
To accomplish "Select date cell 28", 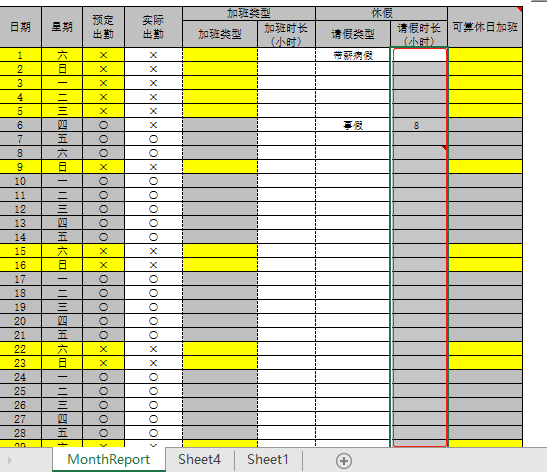I will coord(20,433).
